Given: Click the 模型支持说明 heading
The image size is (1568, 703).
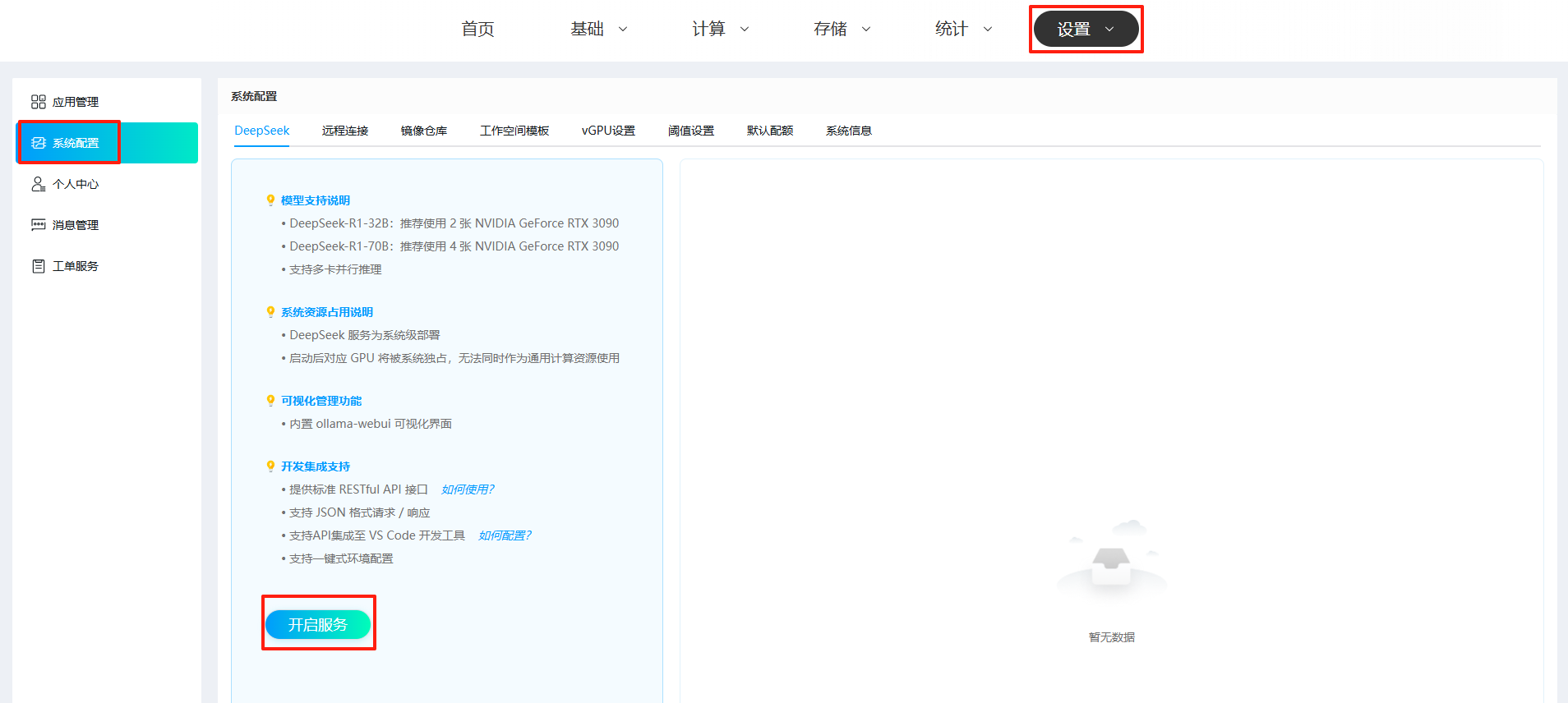Looking at the screenshot, I should point(316,200).
